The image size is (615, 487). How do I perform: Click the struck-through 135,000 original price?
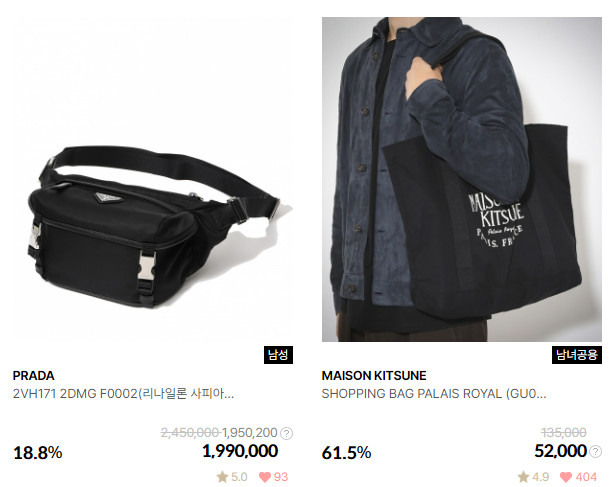[564, 433]
